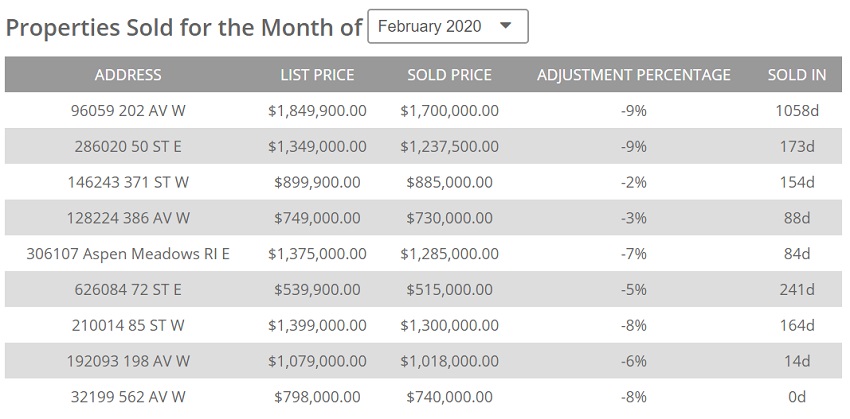Select the 96059 202 AV W address
The height and width of the screenshot is (419, 850).
point(128,111)
